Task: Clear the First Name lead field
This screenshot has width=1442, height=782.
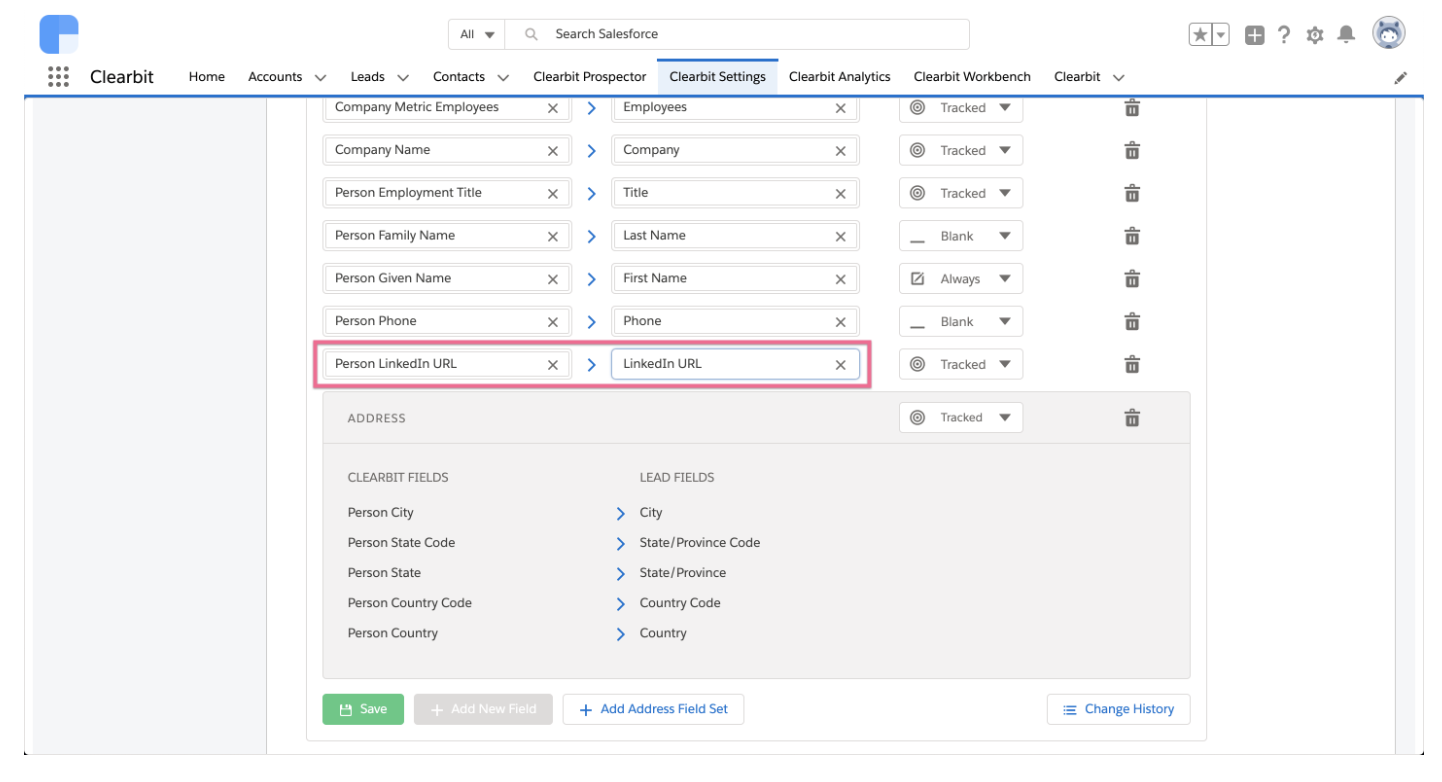Action: click(x=840, y=280)
